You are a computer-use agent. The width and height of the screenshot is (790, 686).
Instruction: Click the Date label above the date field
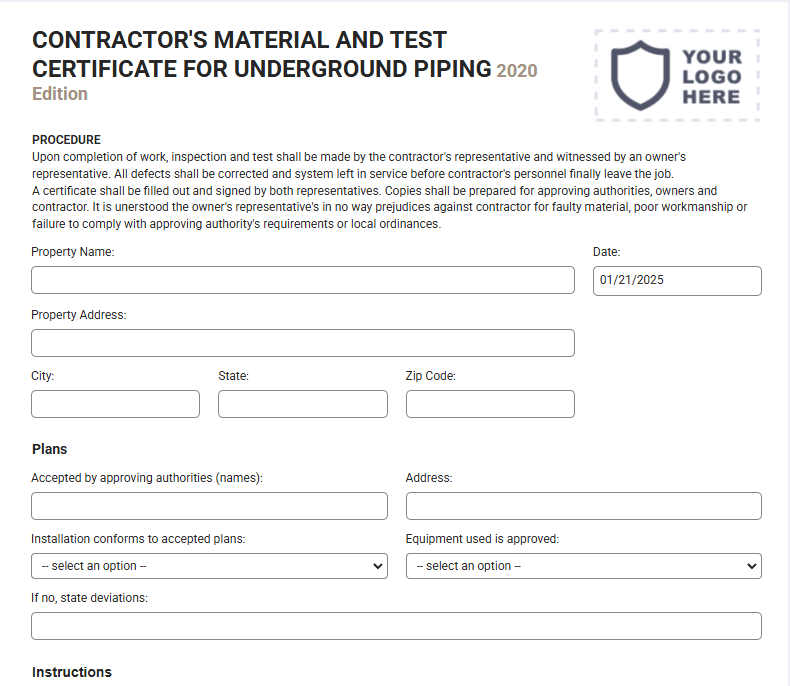(607, 252)
